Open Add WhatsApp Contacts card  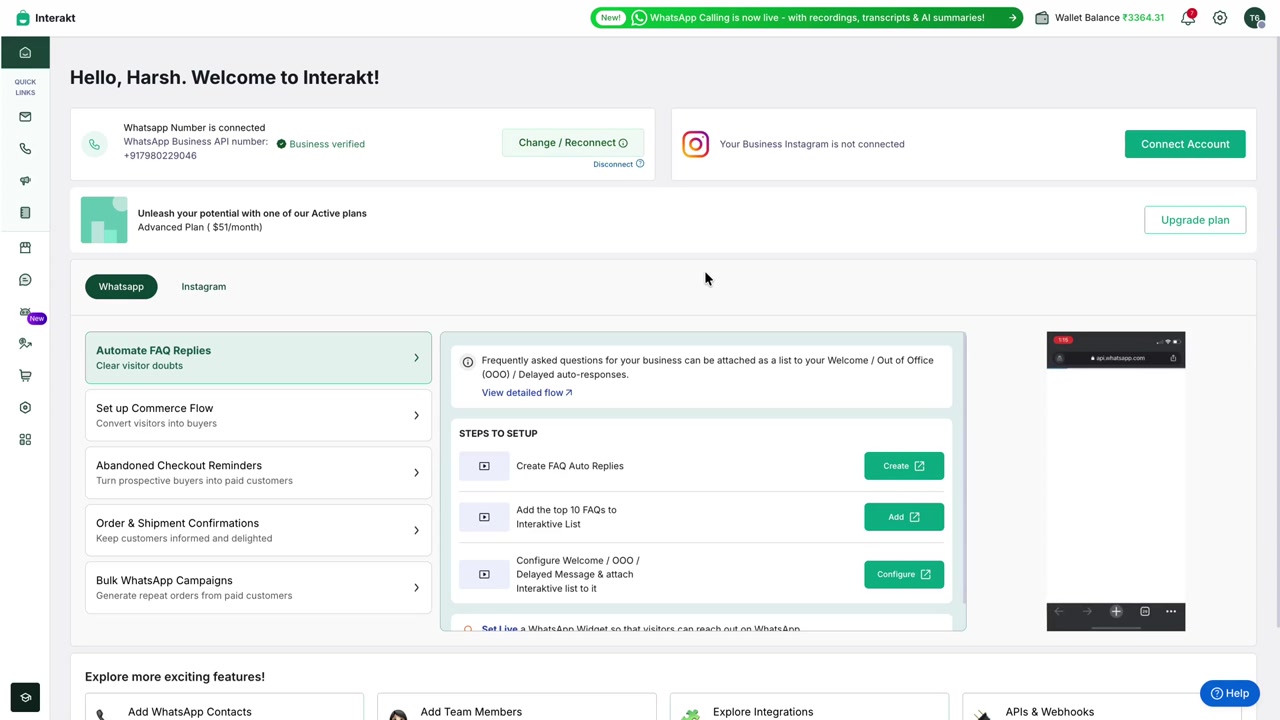click(224, 706)
